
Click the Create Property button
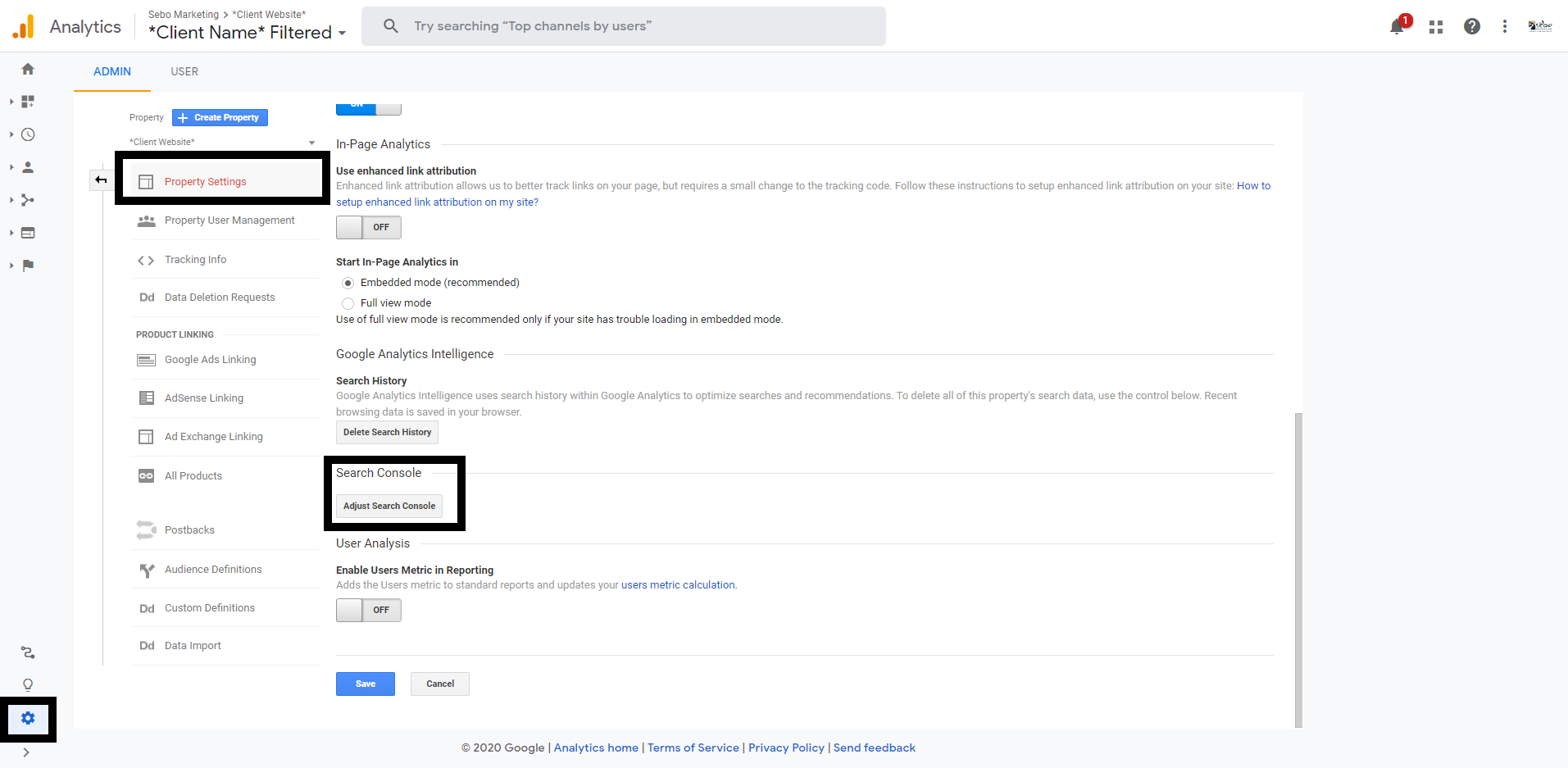(220, 117)
